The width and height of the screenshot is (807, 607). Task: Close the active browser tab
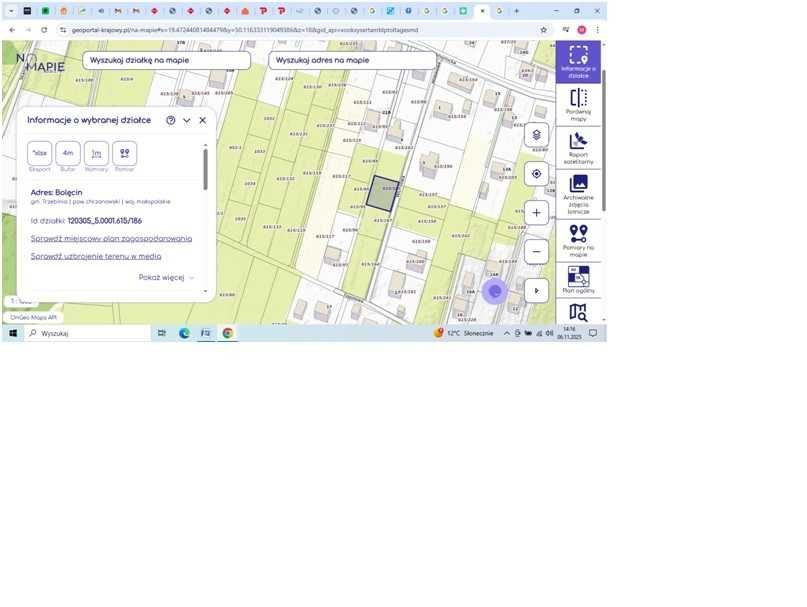(x=482, y=11)
